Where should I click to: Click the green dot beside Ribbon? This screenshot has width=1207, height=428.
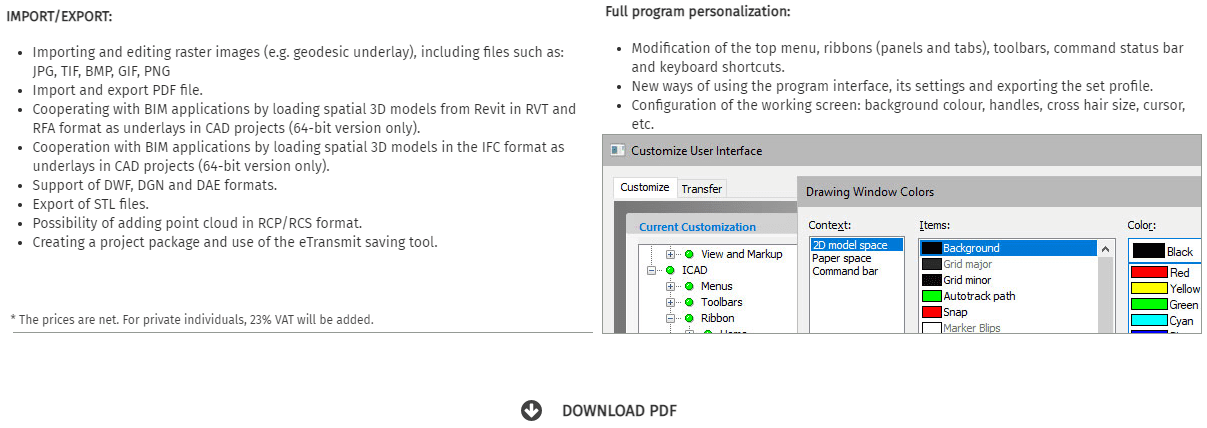tap(690, 318)
